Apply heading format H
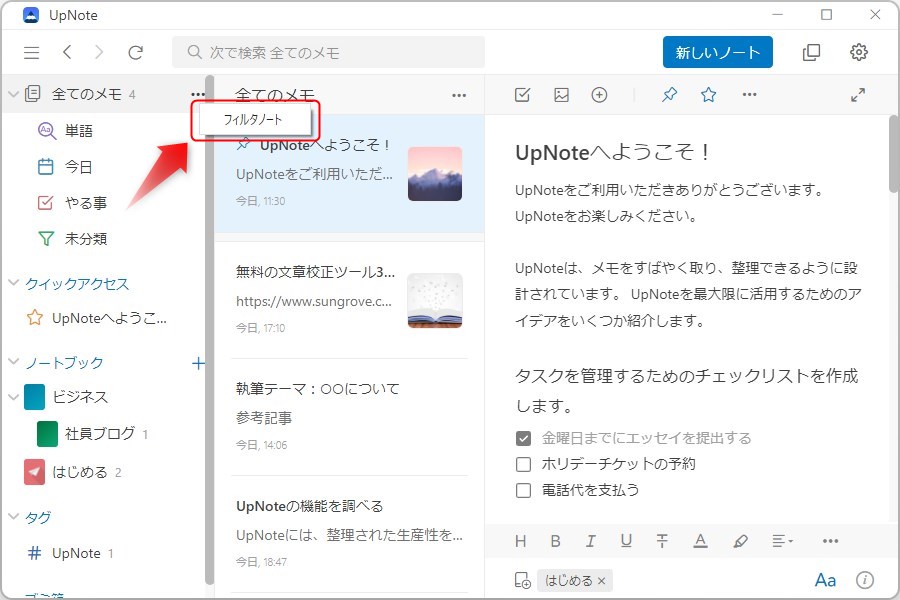Screen dimensions: 900x600 click(521, 541)
